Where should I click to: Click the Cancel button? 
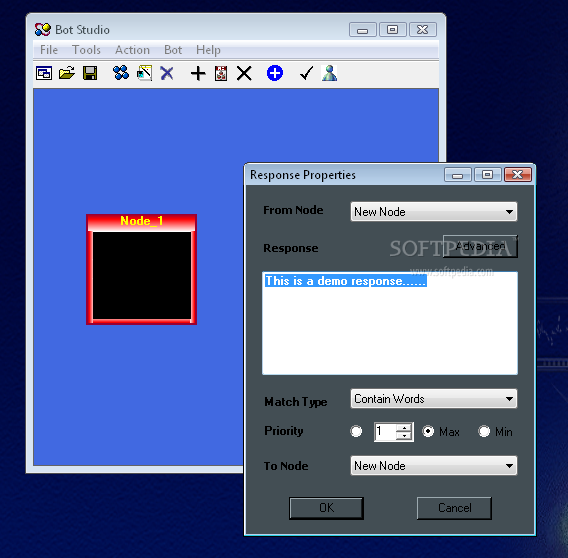pos(454,508)
